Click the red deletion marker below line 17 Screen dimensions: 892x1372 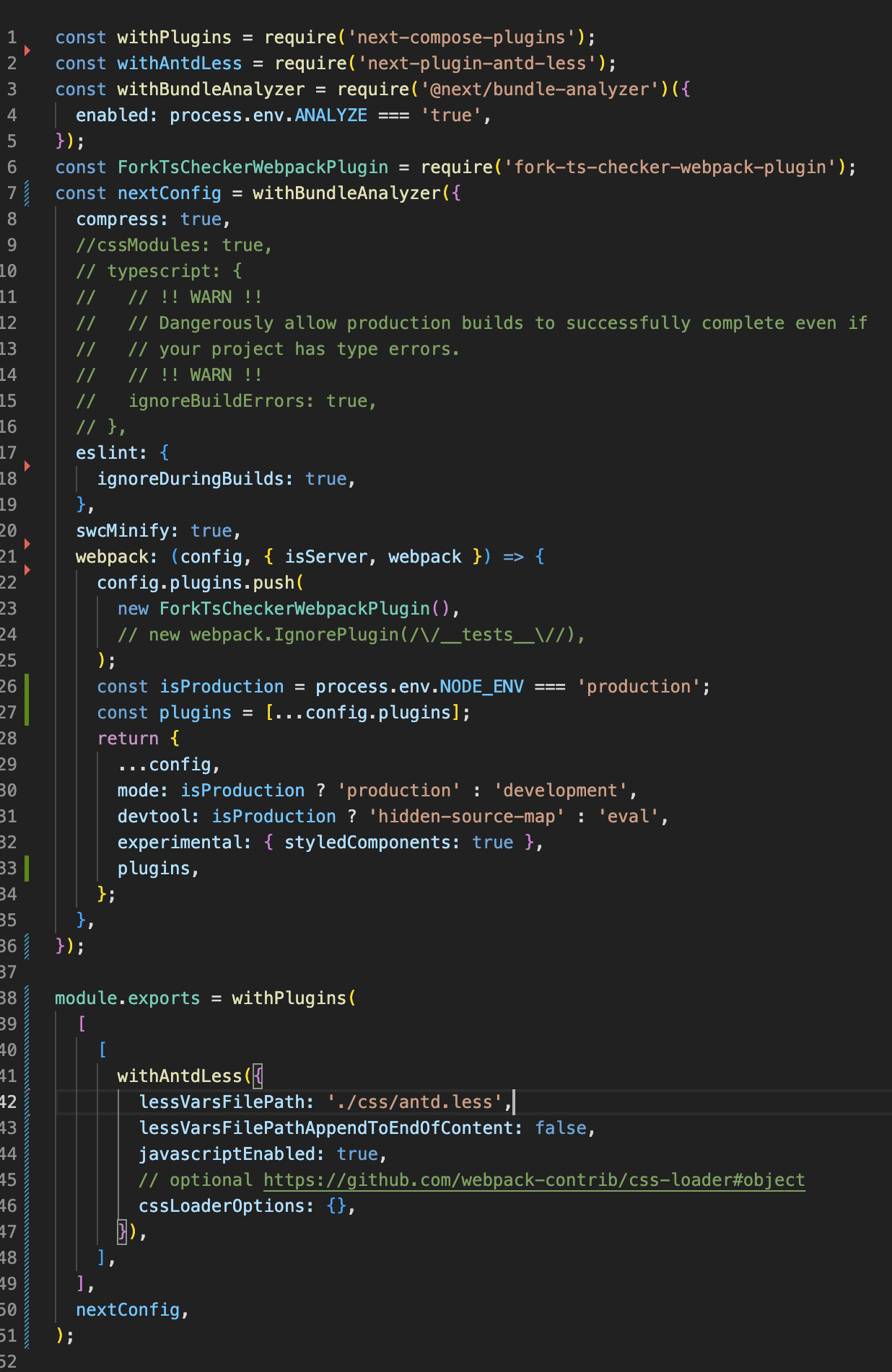pyautogui.click(x=27, y=466)
